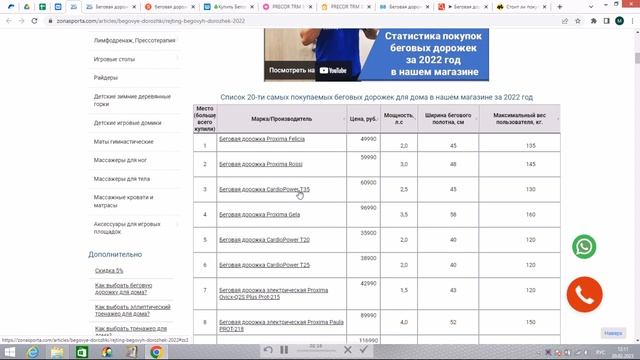Open Chrome three-dot menu
The image size is (640, 360).
[x=632, y=21]
